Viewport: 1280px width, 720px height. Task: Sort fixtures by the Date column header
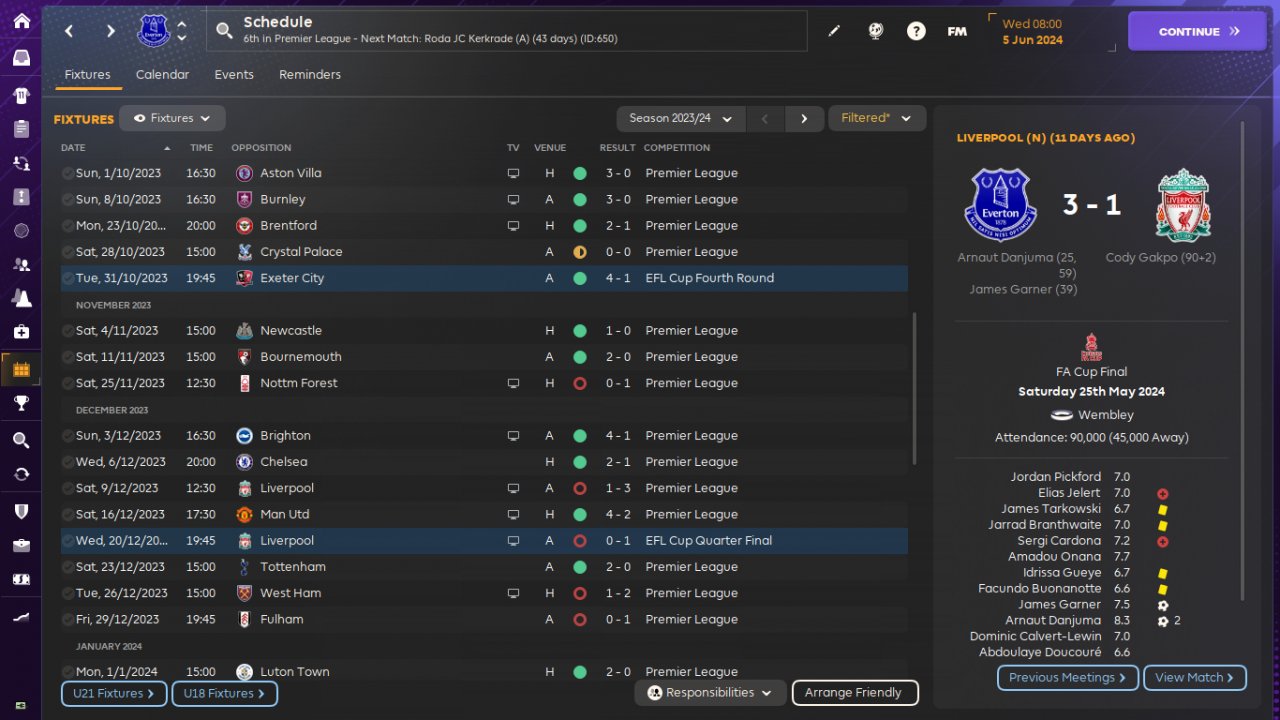coord(73,148)
